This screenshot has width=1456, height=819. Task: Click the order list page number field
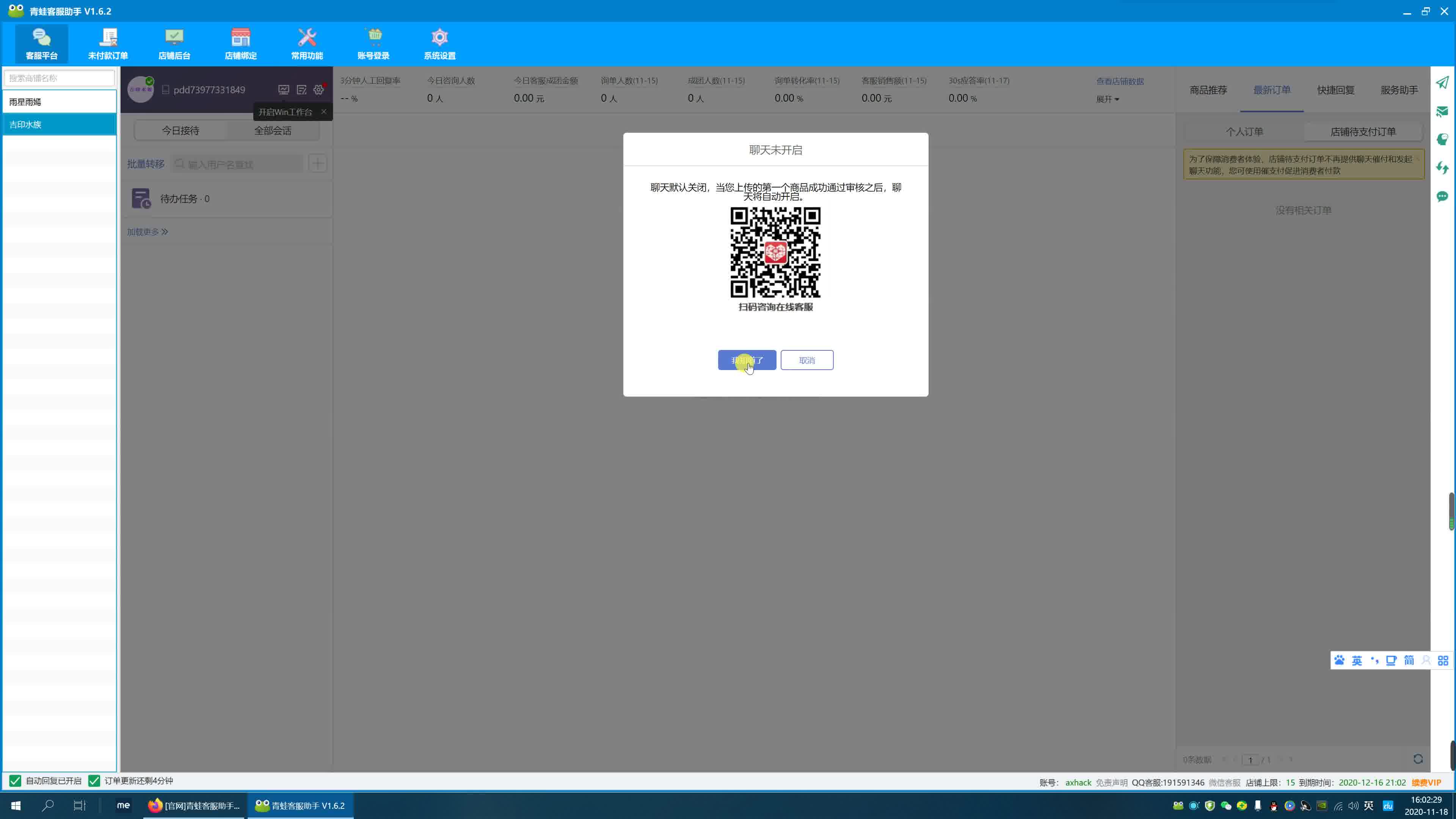point(1250,759)
